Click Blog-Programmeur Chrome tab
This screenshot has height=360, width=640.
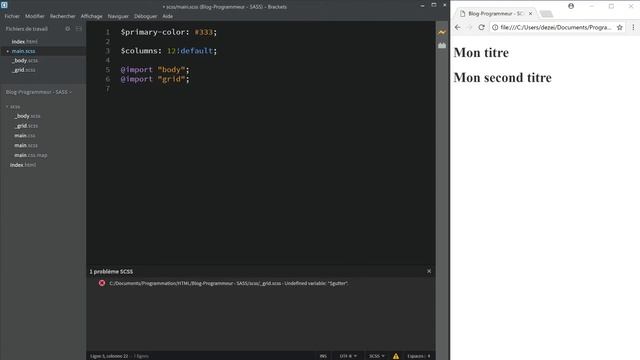(x=496, y=13)
